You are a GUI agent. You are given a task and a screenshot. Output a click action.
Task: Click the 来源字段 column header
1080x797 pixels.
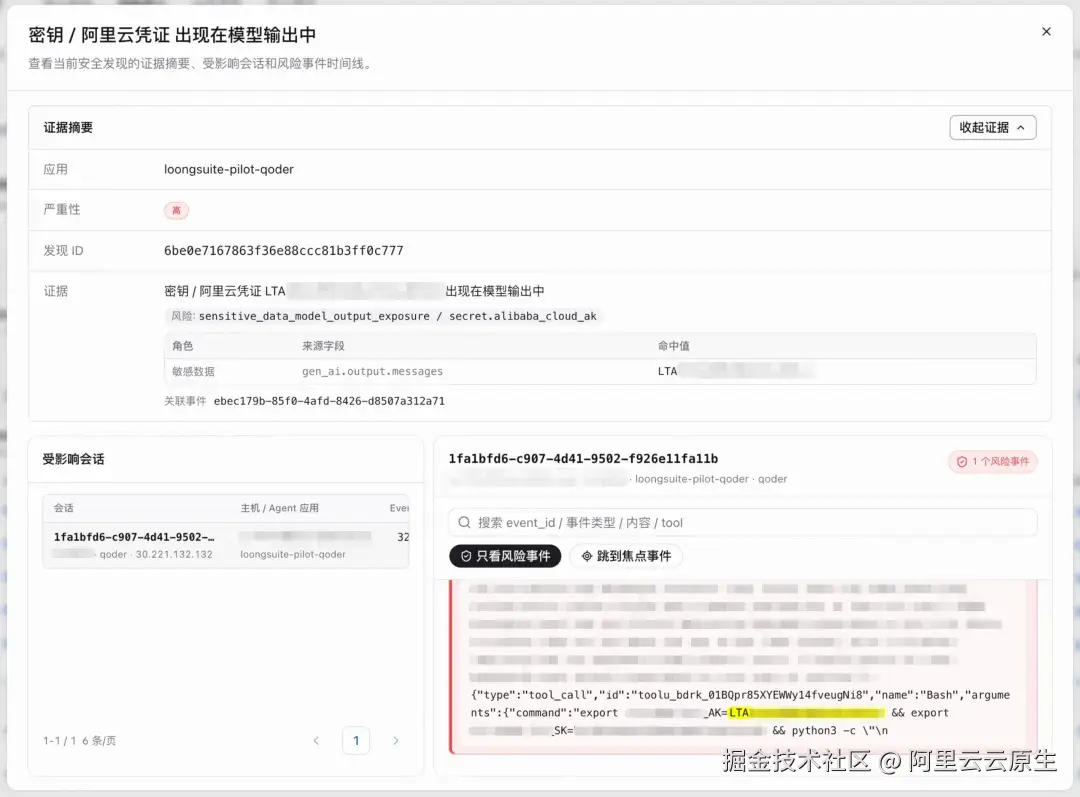pyautogui.click(x=323, y=346)
